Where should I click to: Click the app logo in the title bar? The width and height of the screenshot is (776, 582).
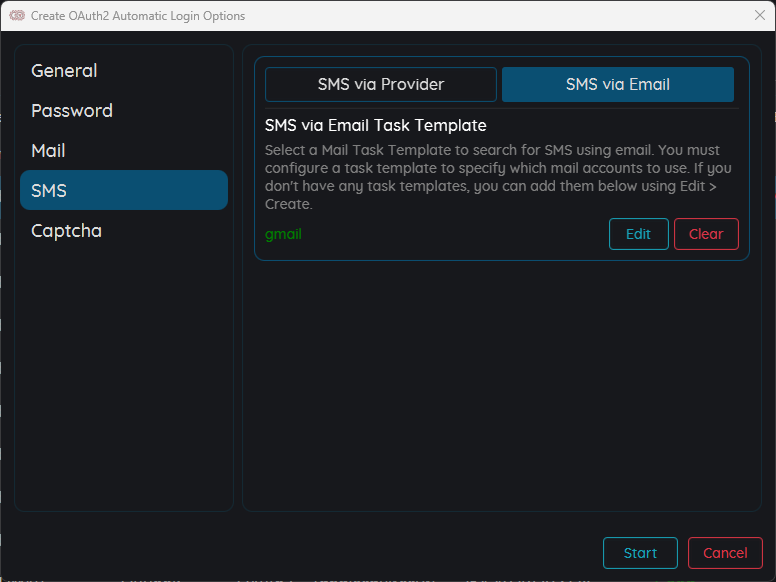pyautogui.click(x=16, y=16)
